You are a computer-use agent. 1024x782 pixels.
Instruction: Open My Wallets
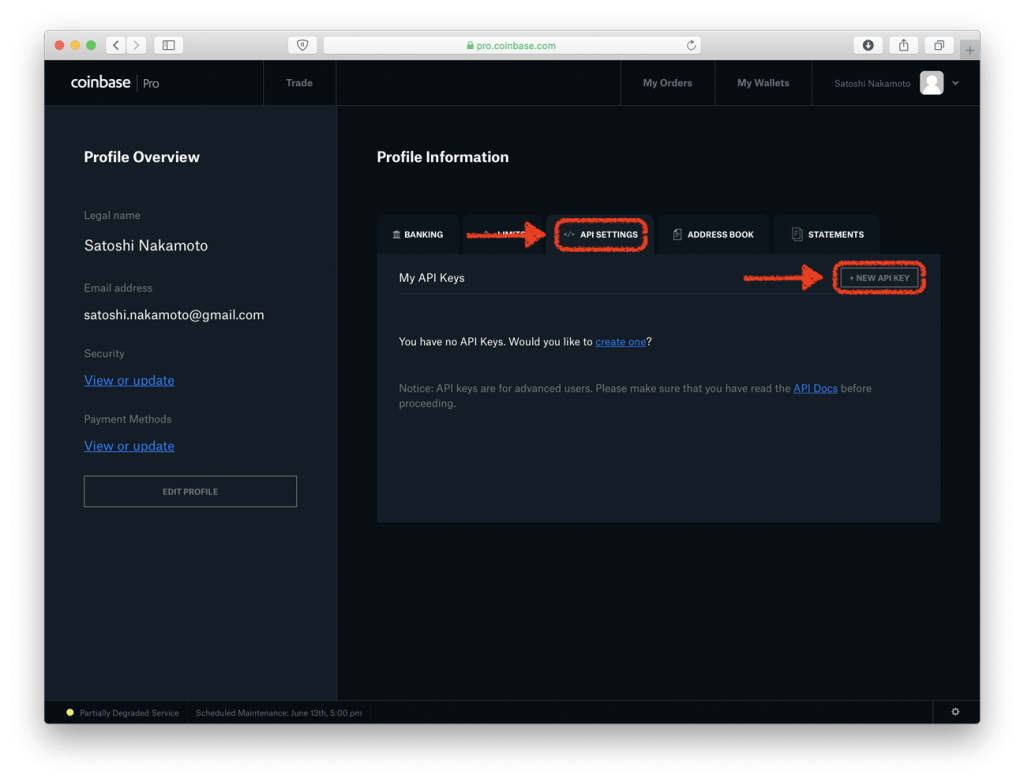pos(763,83)
